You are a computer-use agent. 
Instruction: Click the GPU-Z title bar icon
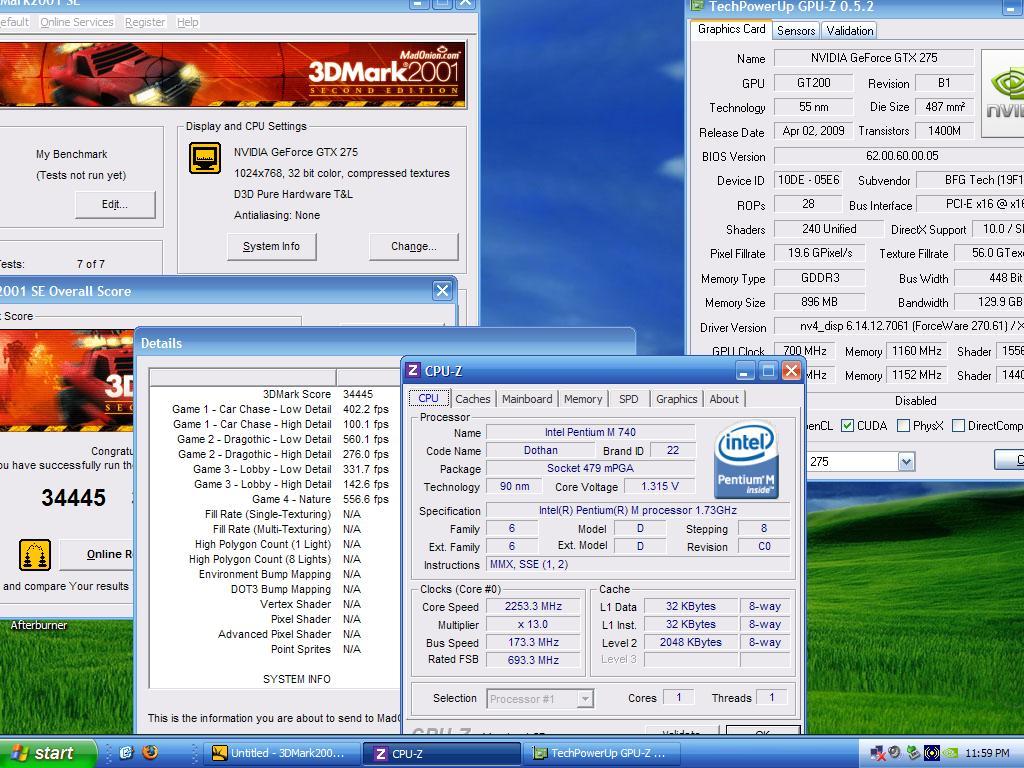tap(697, 6)
